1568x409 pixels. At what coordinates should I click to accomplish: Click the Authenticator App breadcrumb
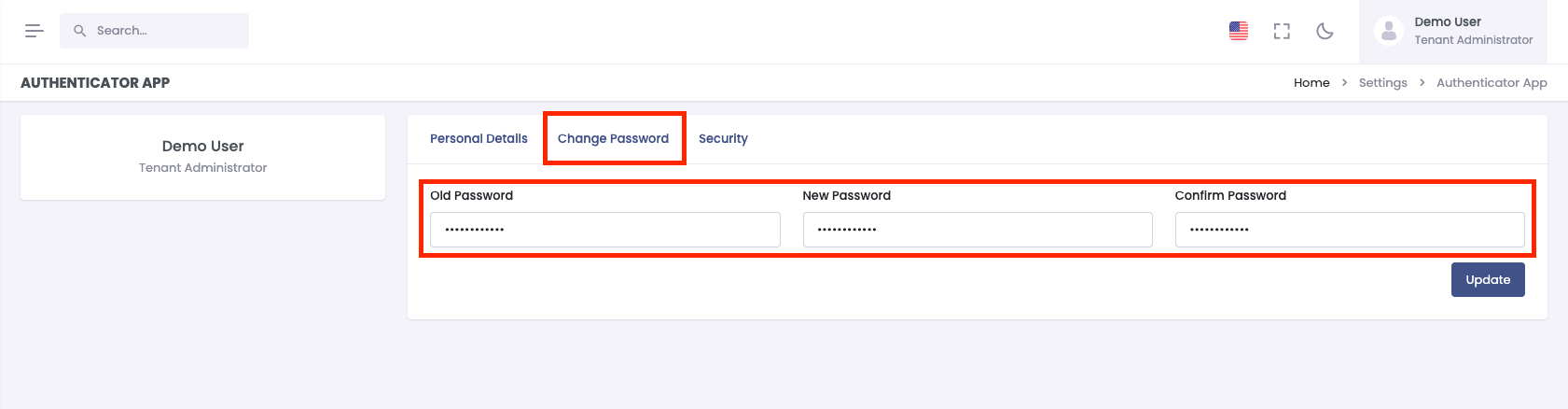(1491, 83)
